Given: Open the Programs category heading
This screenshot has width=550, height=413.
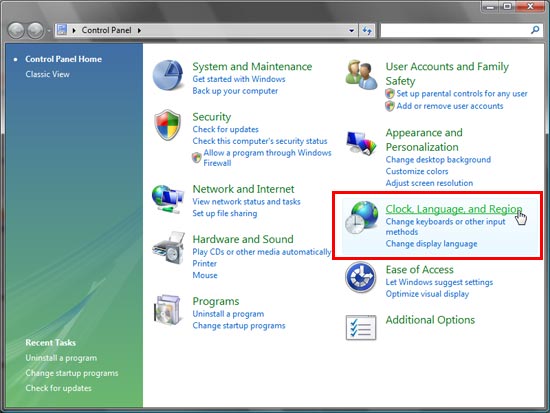Looking at the screenshot, I should pyautogui.click(x=216, y=301).
